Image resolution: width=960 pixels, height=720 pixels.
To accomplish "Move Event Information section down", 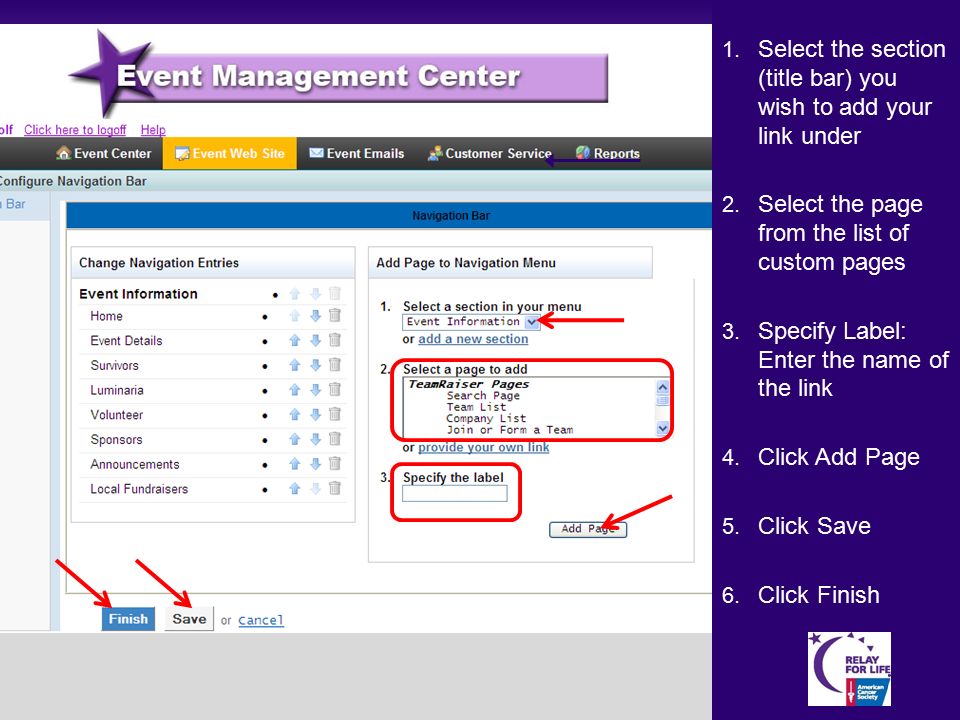I will (315, 294).
